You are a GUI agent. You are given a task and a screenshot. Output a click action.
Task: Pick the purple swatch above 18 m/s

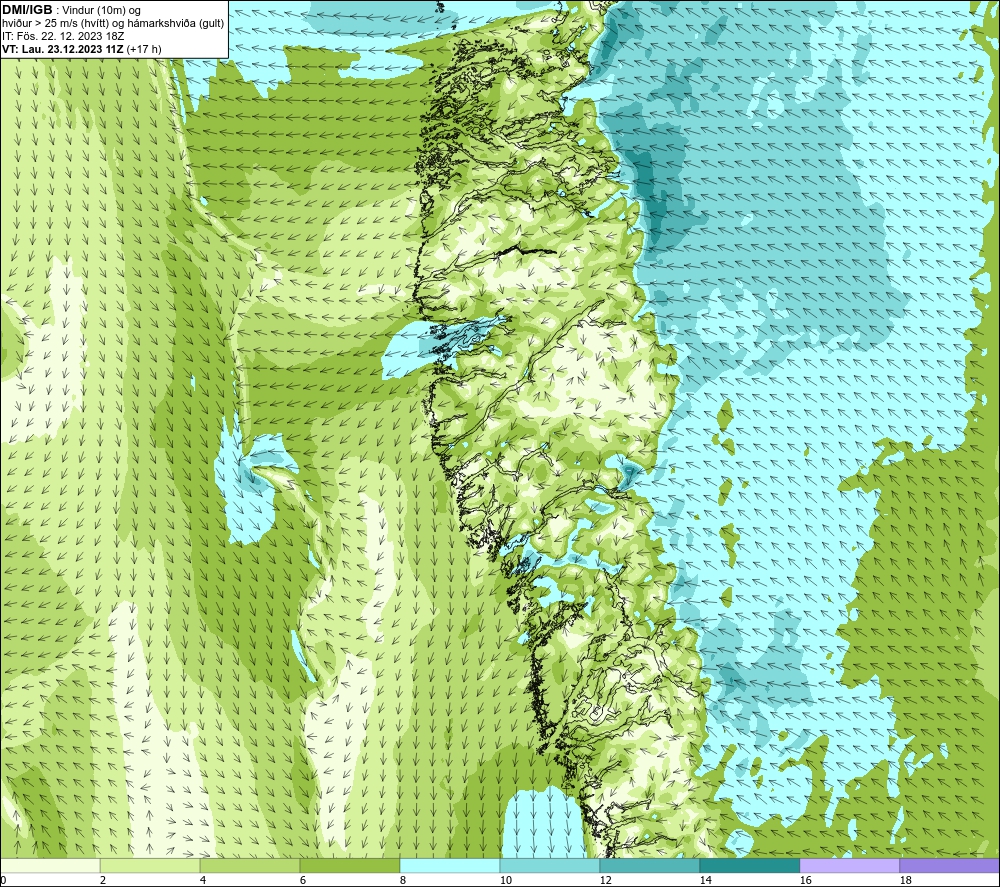point(949,866)
